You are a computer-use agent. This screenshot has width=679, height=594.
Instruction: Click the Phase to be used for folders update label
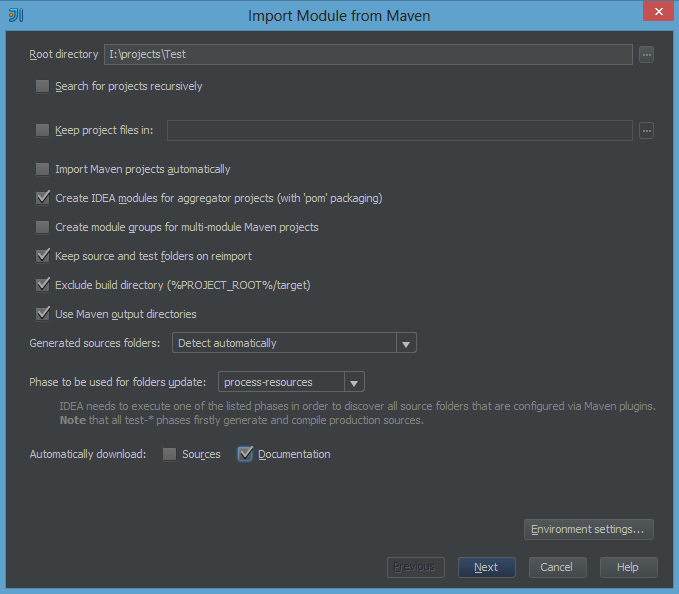click(x=117, y=382)
